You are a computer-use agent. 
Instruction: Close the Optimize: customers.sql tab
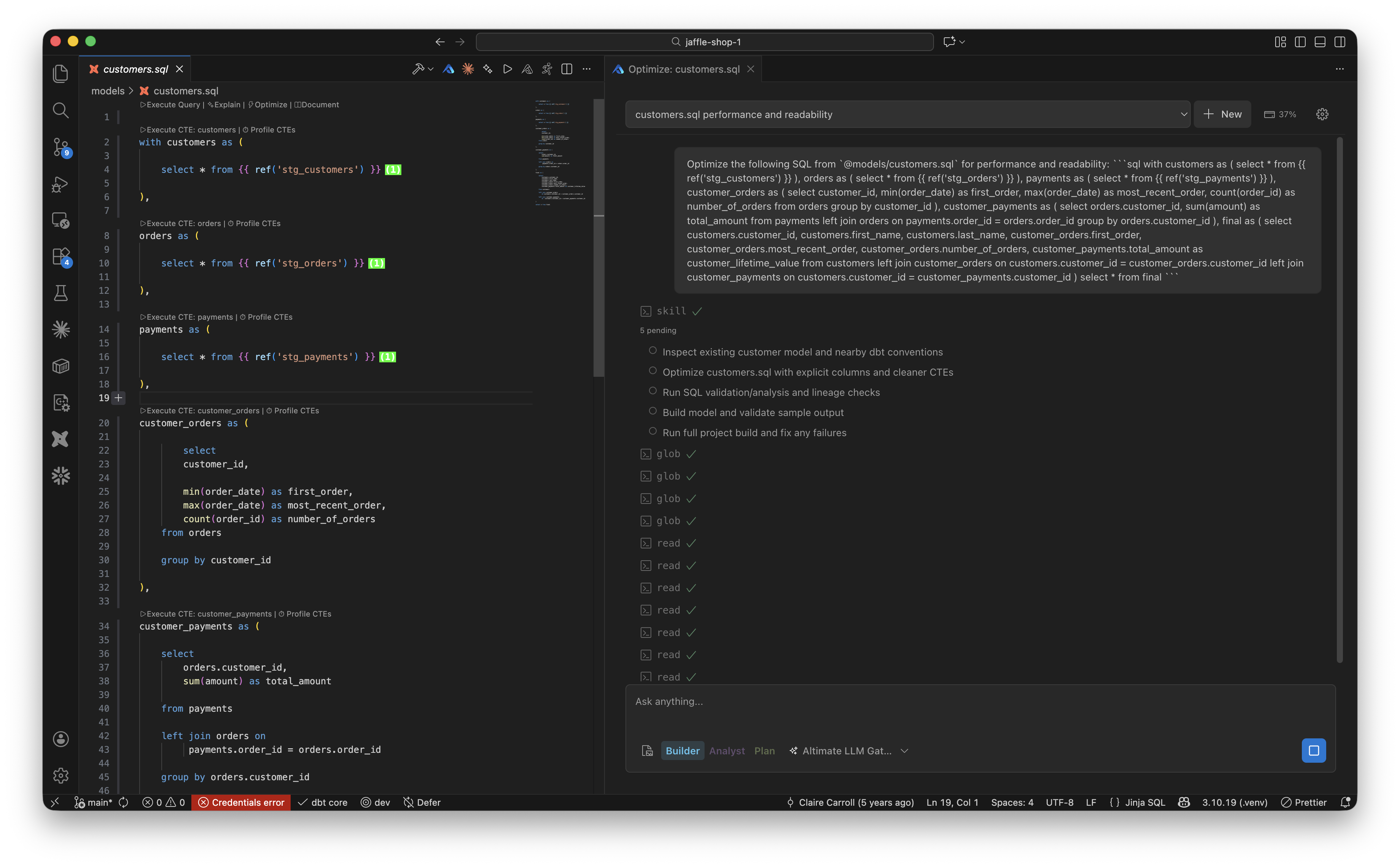coord(750,69)
